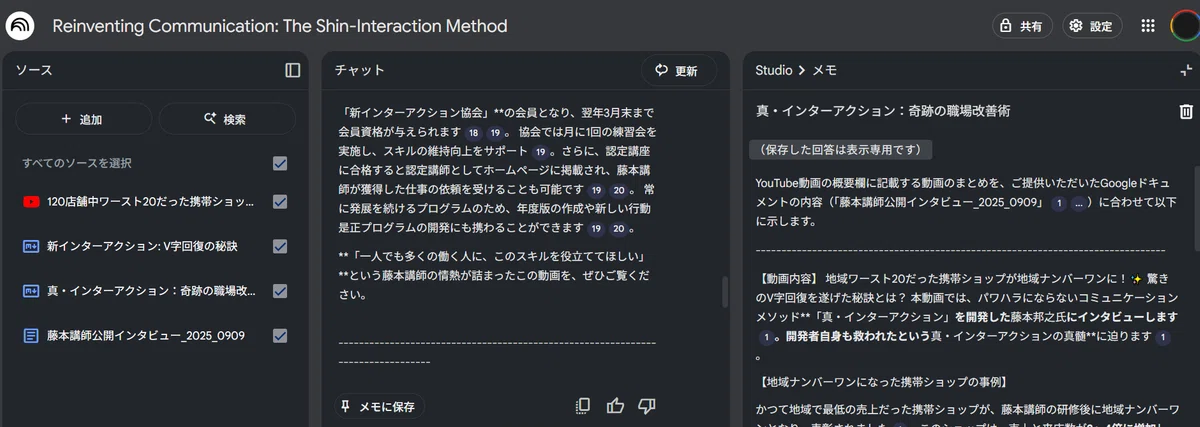Click the chat panel scrollbar
Screen dimensions: 1200x427
[725, 291]
